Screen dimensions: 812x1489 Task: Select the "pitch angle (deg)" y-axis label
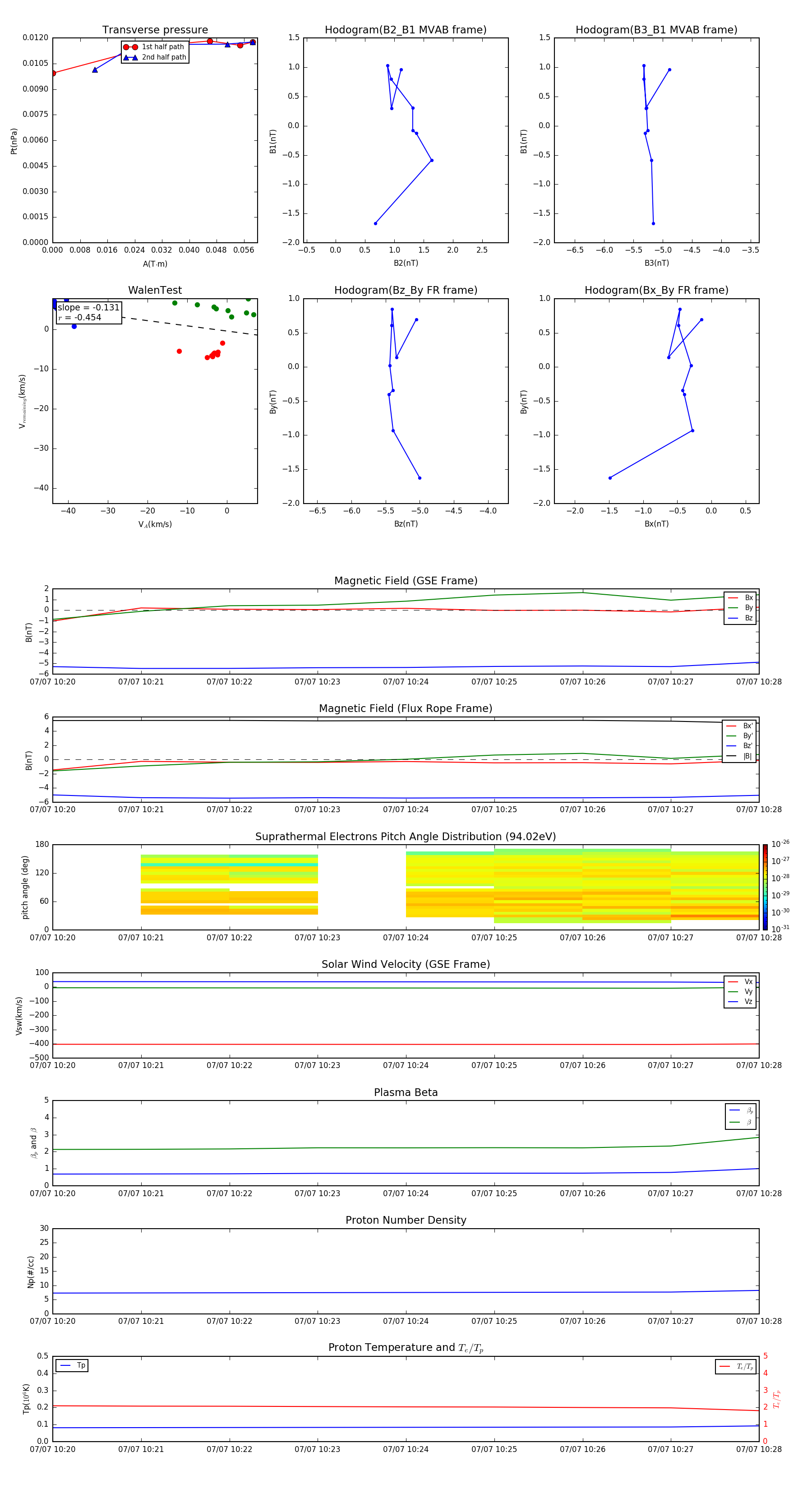25,887
